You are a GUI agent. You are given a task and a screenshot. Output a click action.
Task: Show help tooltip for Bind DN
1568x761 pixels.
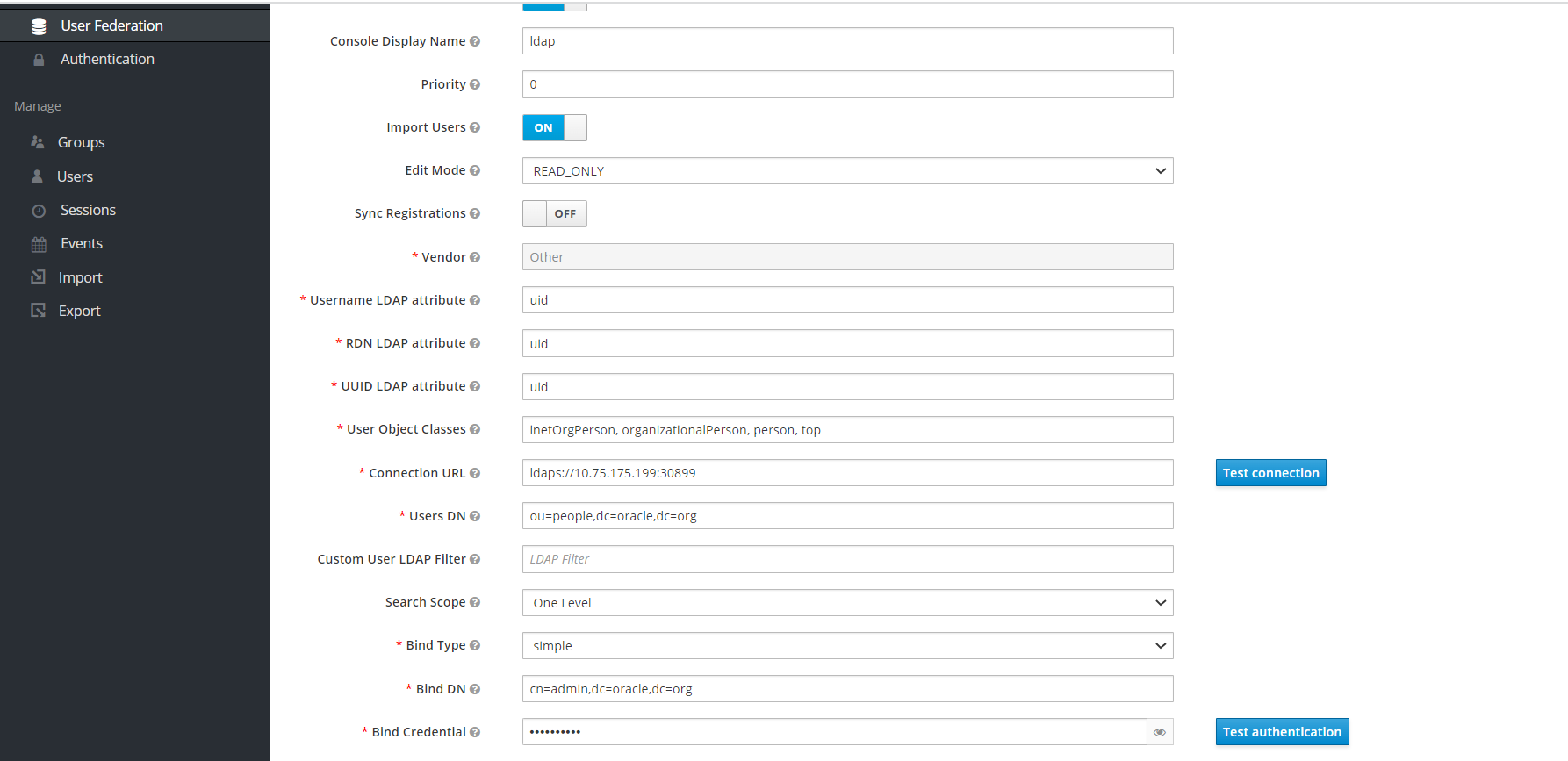click(475, 689)
